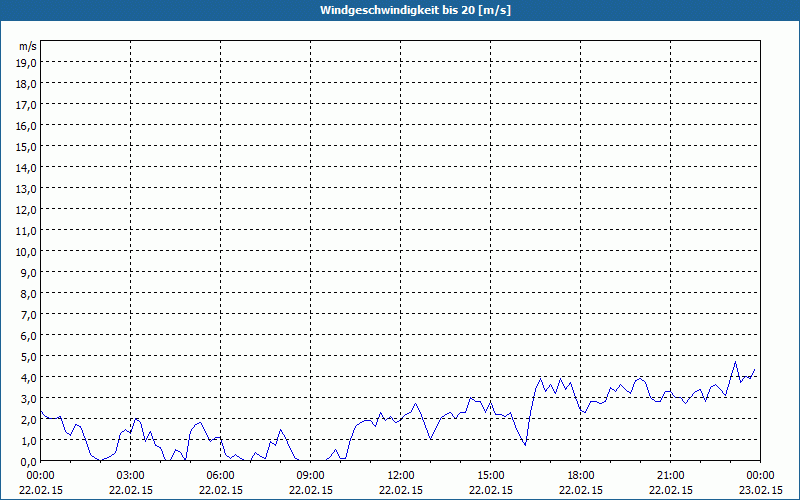Click the "4,0" y-axis label
Image resolution: width=800 pixels, height=500 pixels.
[x=29, y=378]
